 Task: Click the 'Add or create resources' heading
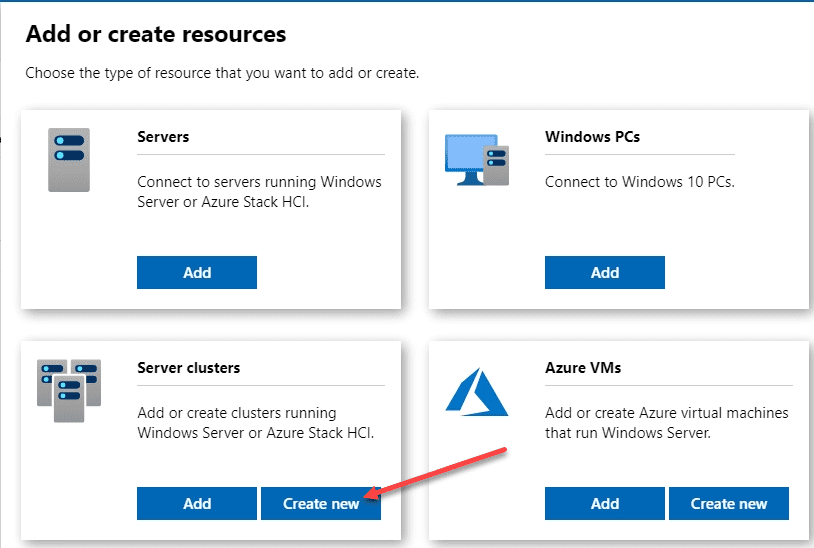pyautogui.click(x=156, y=35)
